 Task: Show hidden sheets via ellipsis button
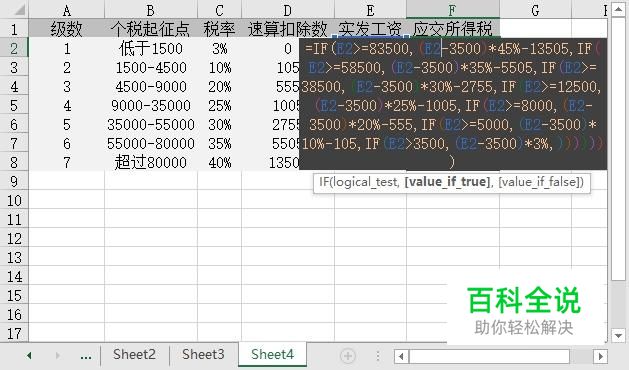(86, 356)
